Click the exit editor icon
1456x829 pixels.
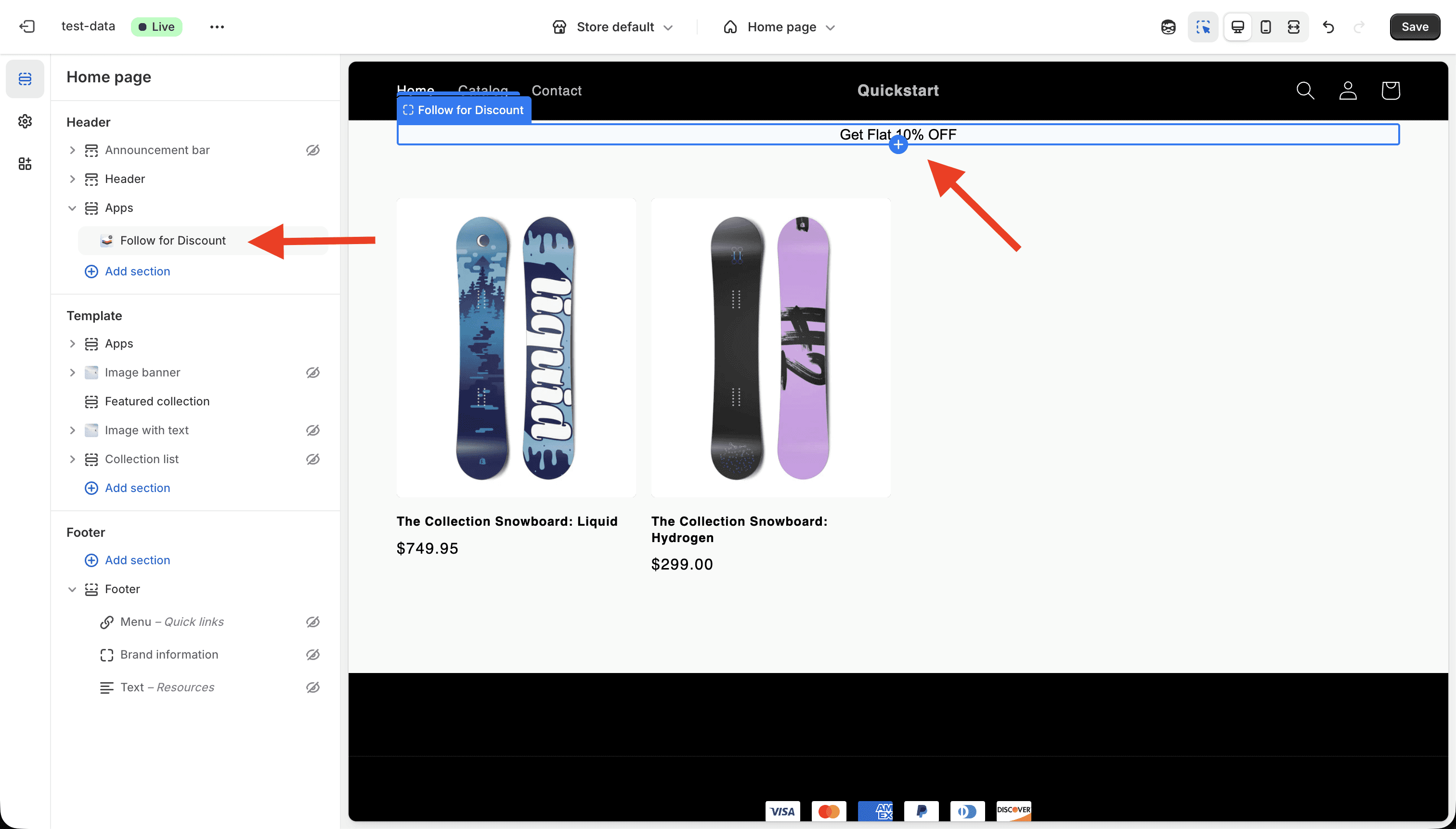click(x=27, y=27)
